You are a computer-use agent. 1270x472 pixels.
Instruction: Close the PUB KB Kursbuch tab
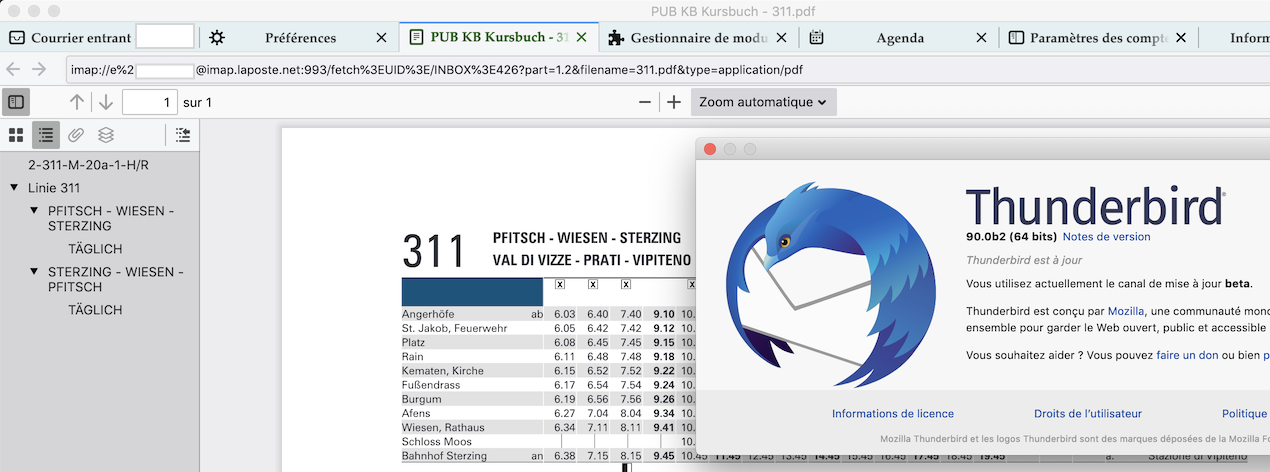[581, 38]
